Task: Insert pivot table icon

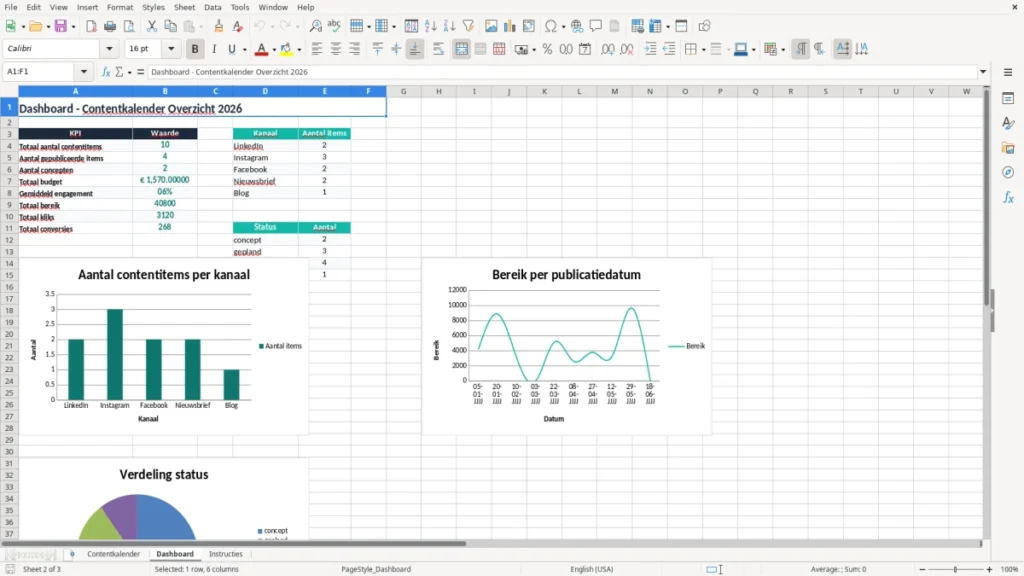Action: 529,26
